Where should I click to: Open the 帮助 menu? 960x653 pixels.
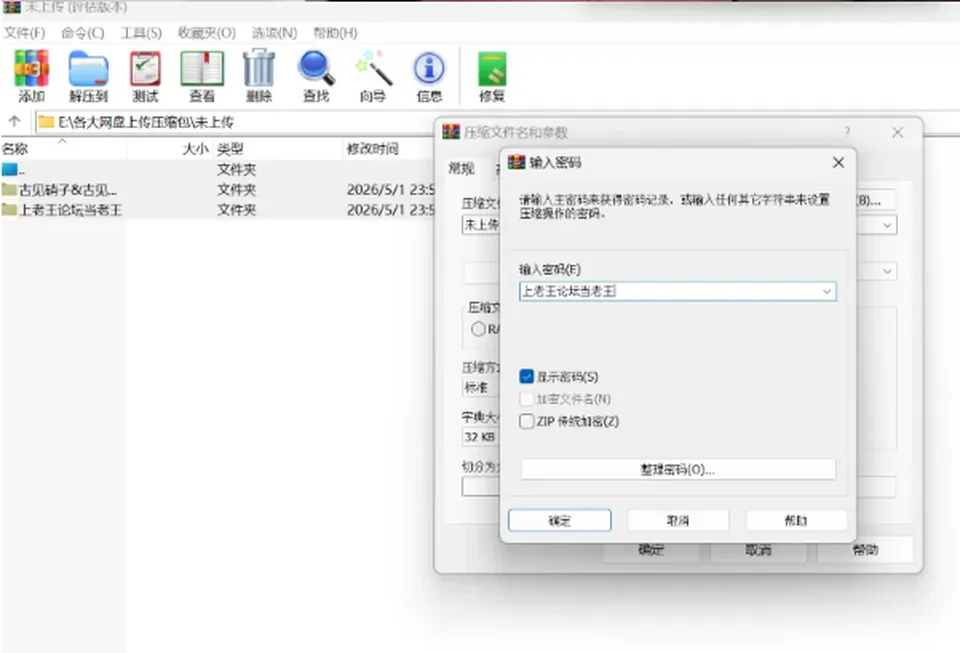coord(335,33)
